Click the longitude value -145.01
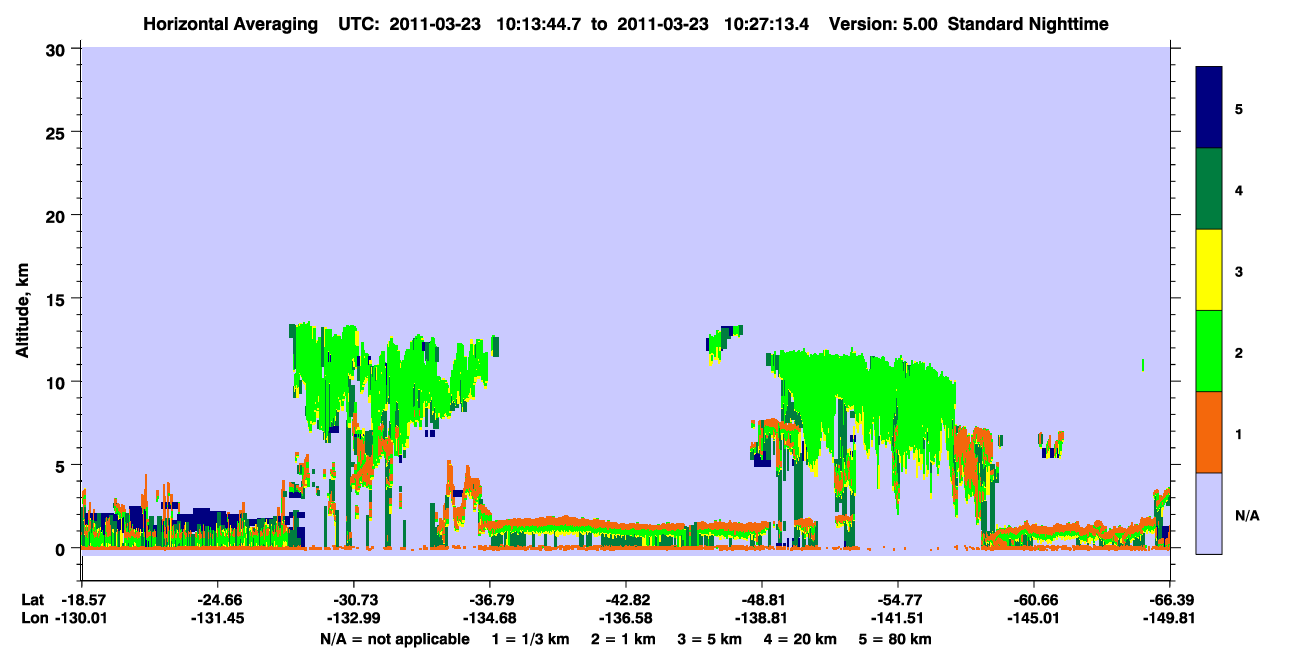The image size is (1300, 667). tap(1033, 618)
